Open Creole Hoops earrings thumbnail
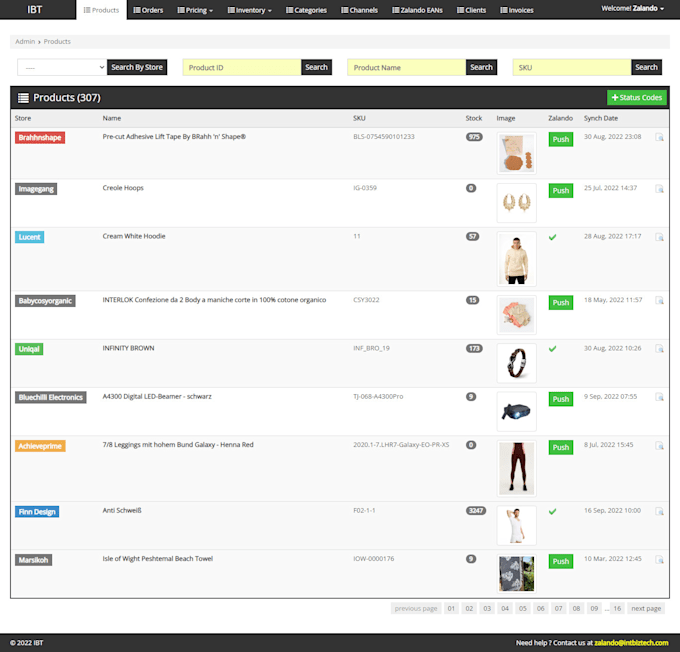The width and height of the screenshot is (680, 652). pyautogui.click(x=517, y=203)
